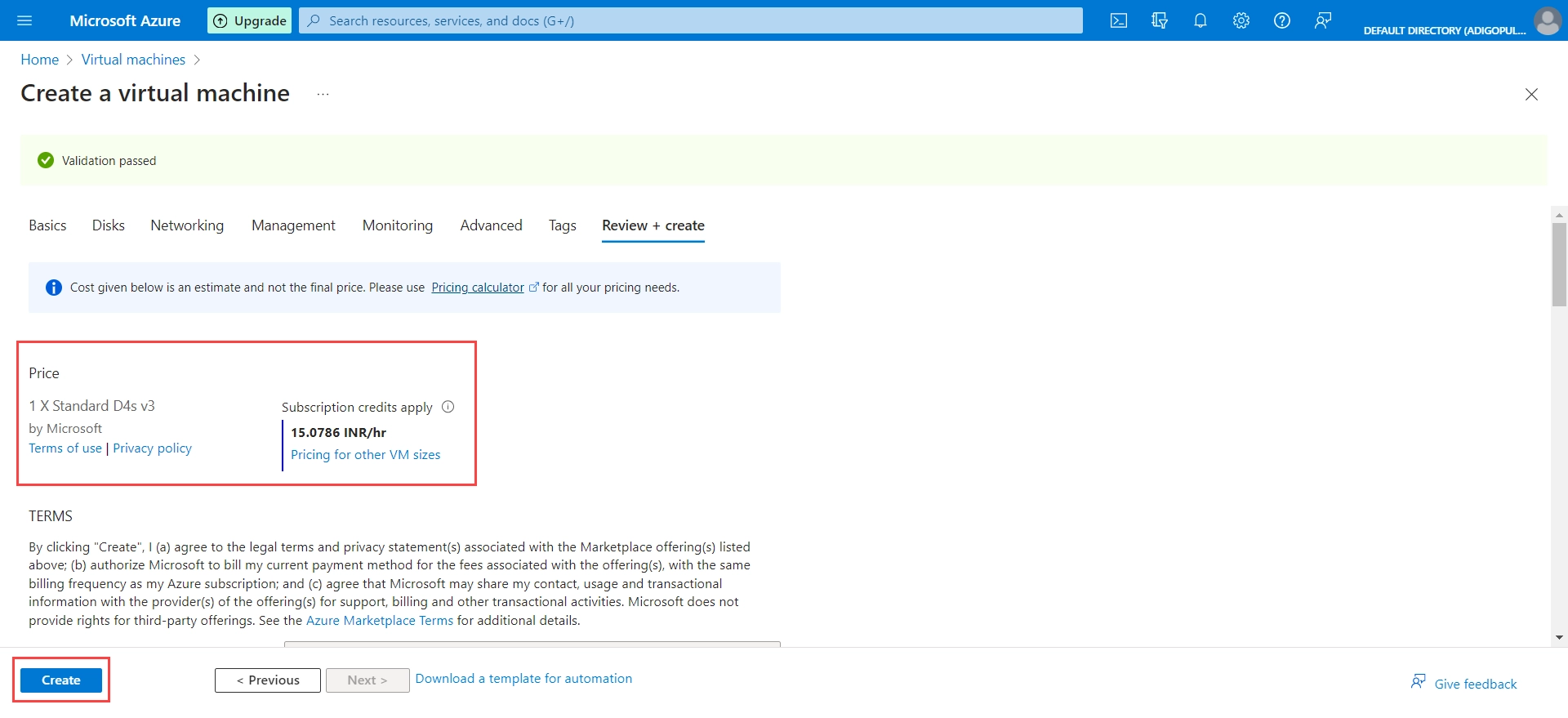
Task: Click the Upgrade button
Action: 251,20
